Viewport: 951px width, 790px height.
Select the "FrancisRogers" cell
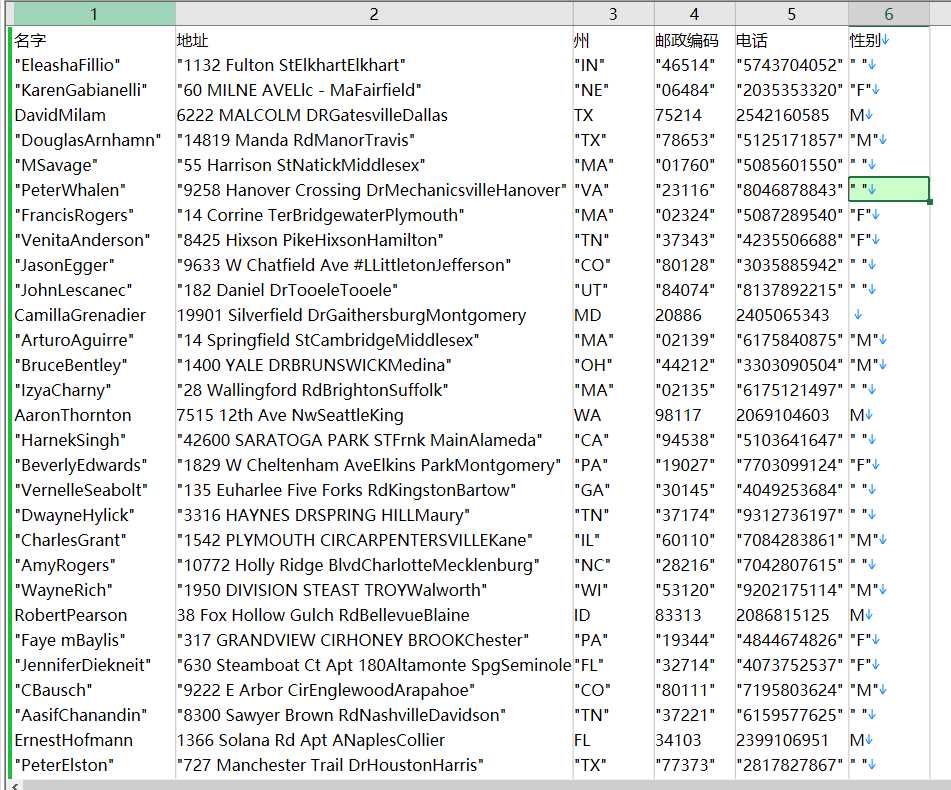(x=93, y=215)
